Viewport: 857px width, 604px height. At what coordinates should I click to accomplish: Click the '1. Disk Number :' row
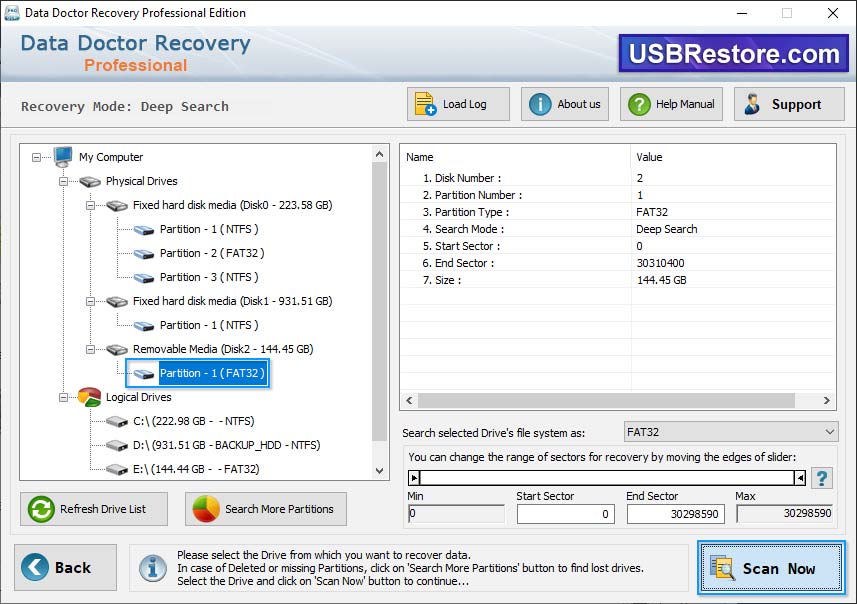coord(618,178)
